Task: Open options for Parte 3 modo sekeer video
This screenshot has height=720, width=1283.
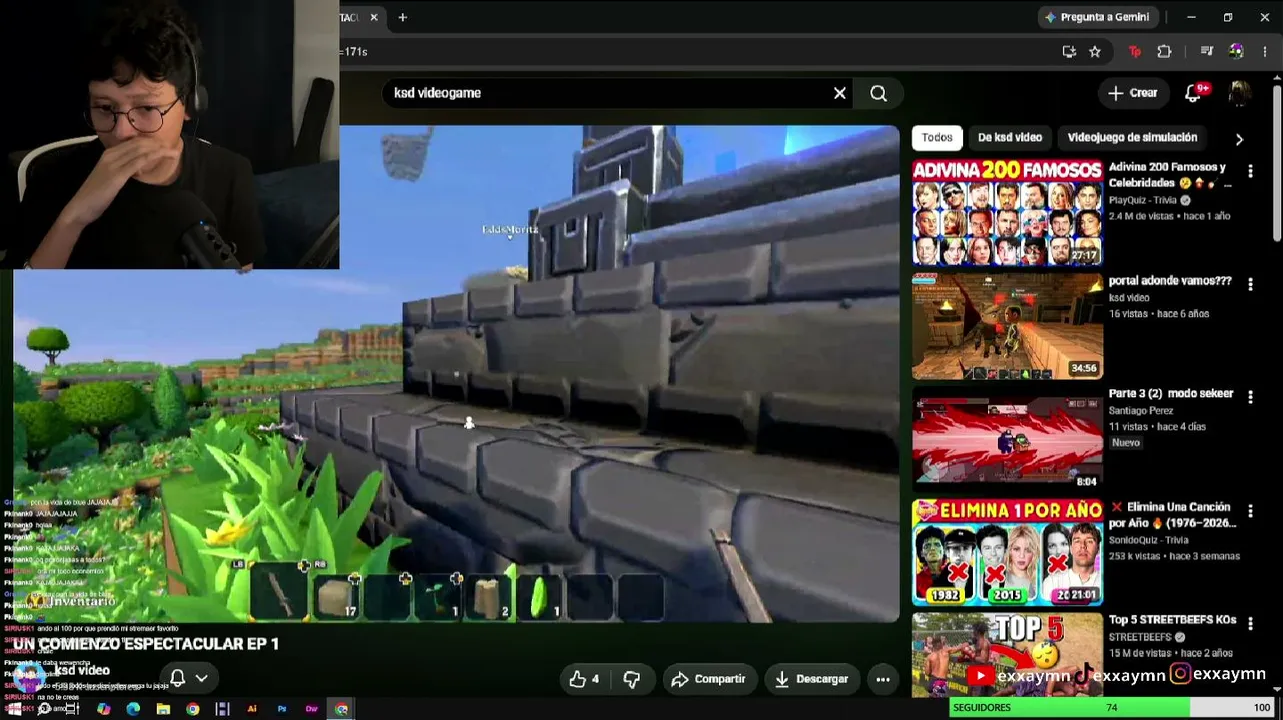Action: tap(1250, 397)
